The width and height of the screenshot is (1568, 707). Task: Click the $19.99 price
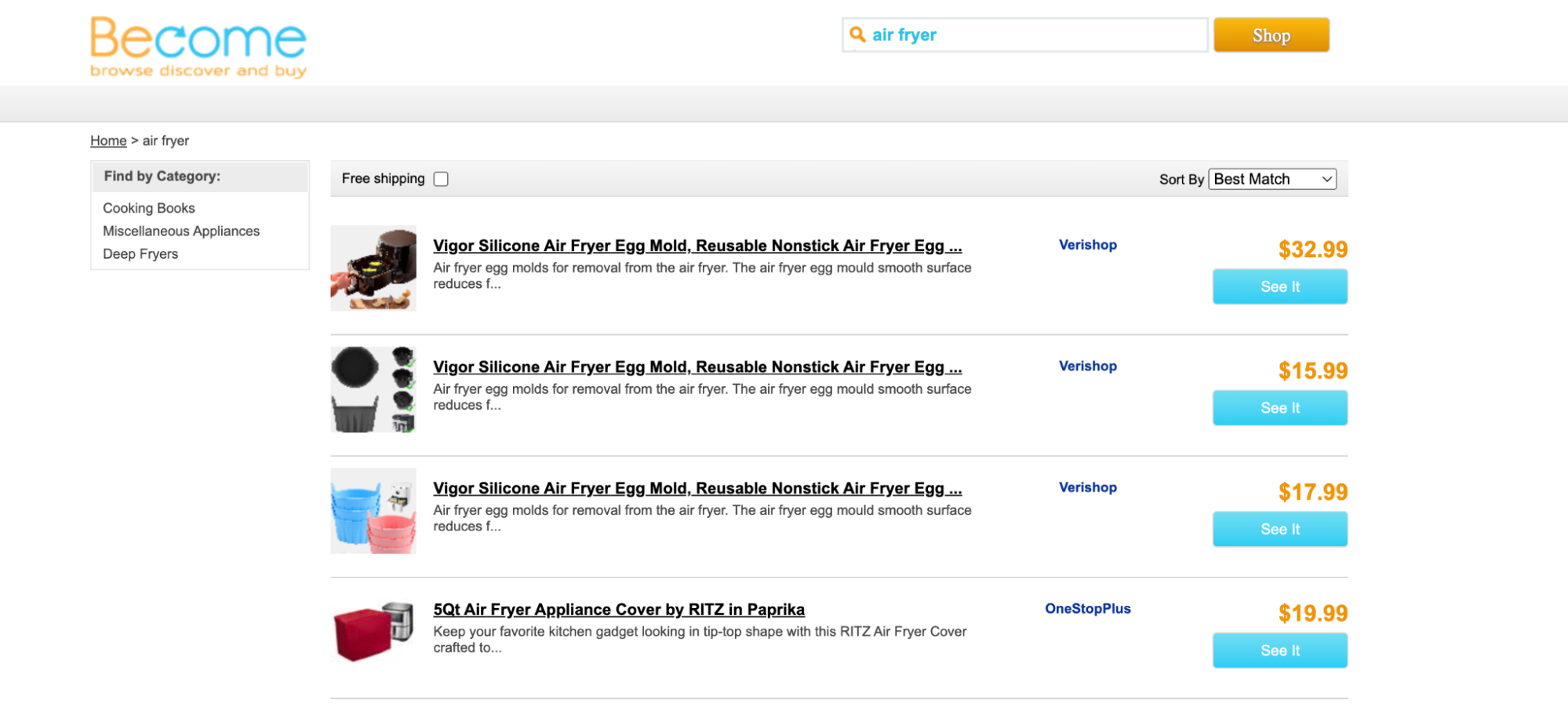coord(1313,613)
